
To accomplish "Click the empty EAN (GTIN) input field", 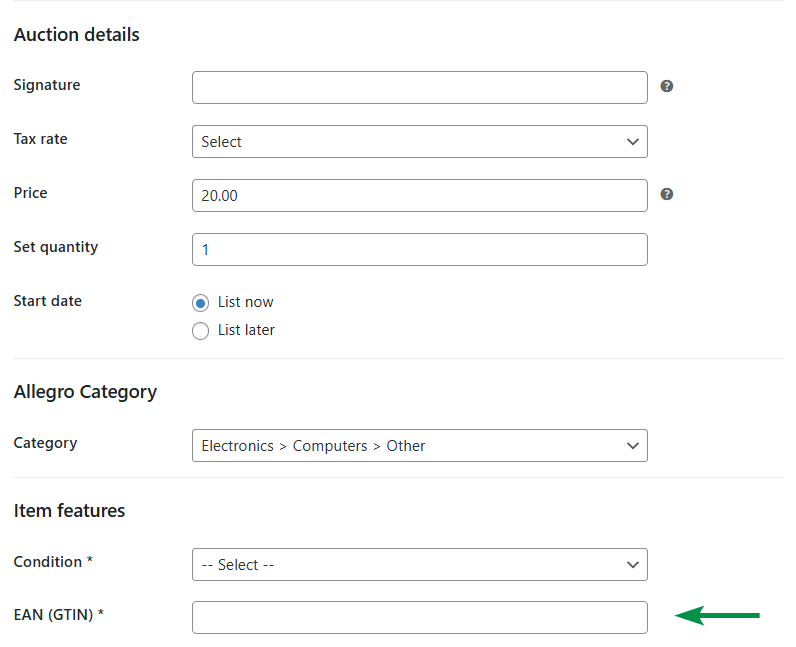I will coord(419,618).
